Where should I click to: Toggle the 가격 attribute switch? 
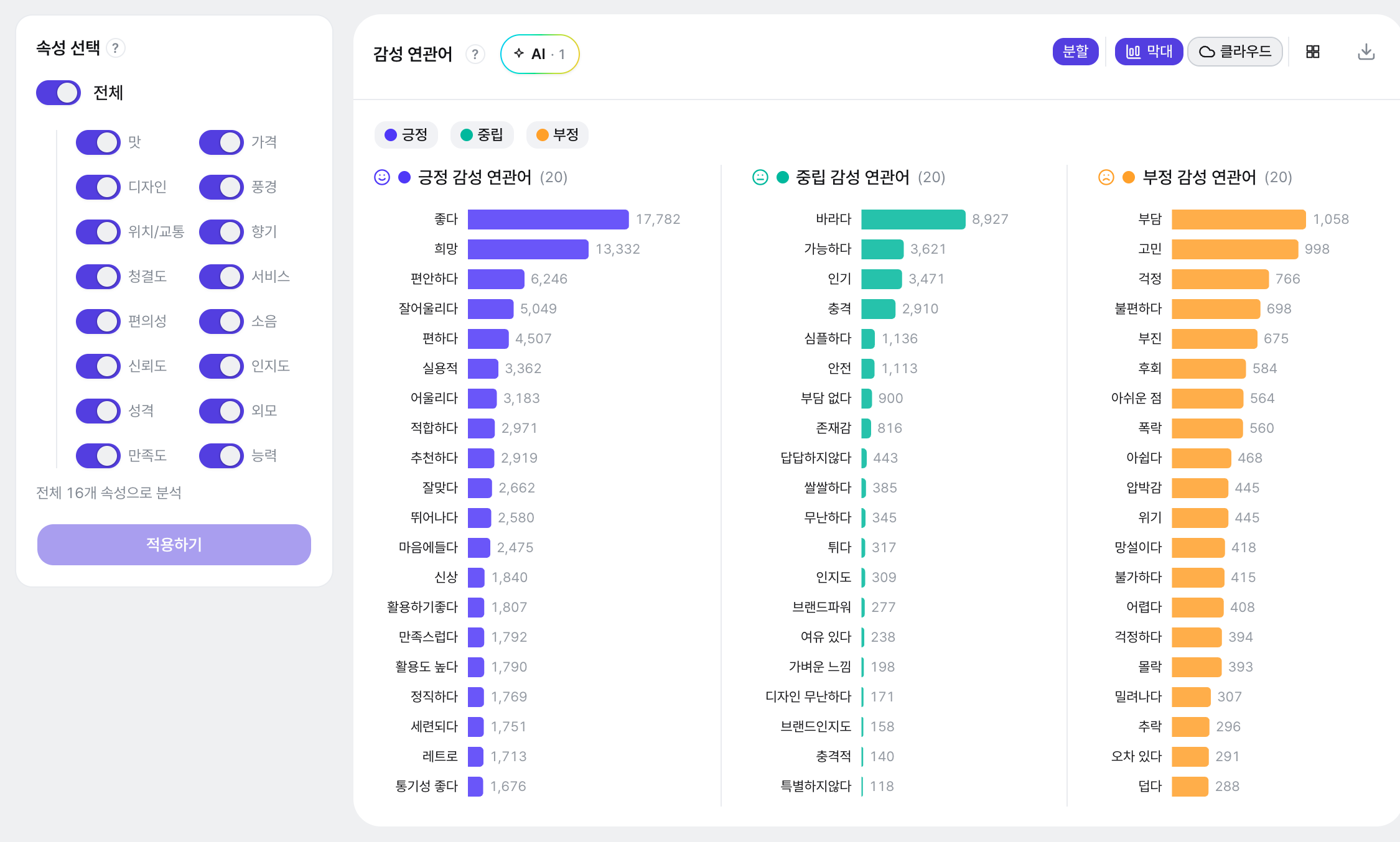222,142
